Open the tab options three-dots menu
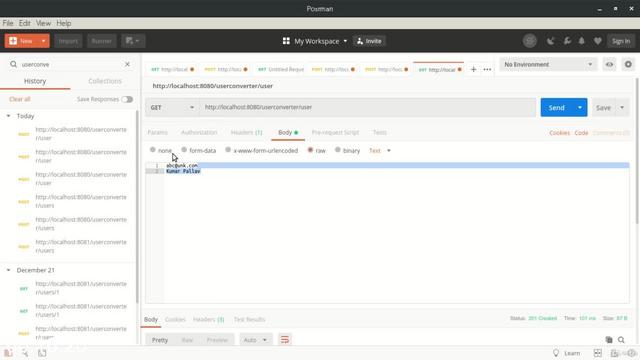Image resolution: width=640 pixels, height=360 pixels. tap(487, 69)
